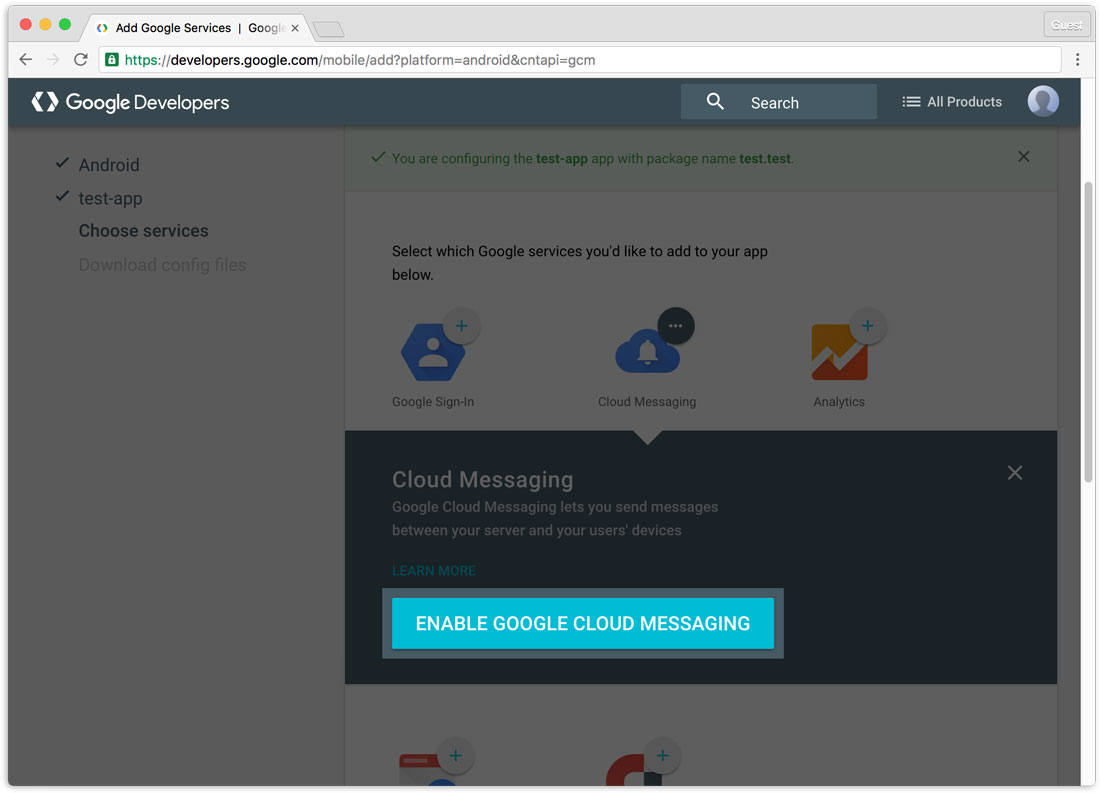Screen dimensions: 1100x793
Task: Close the Add Google Services tab
Action: click(295, 28)
